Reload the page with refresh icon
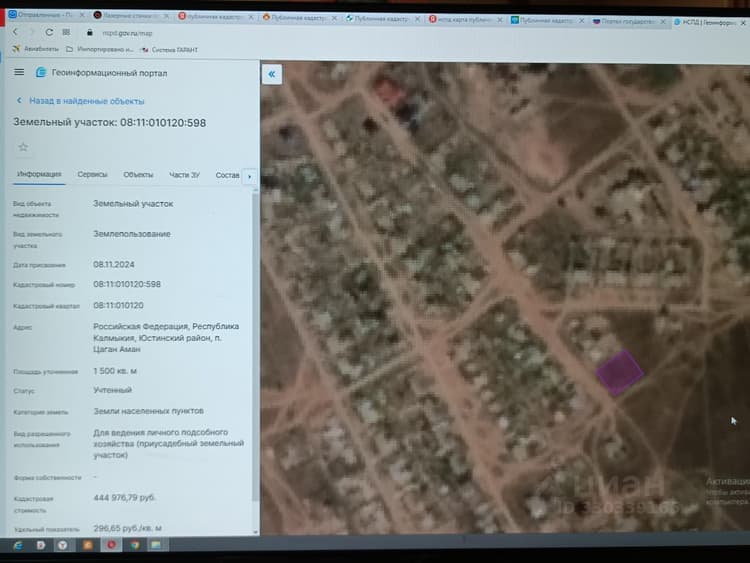The height and width of the screenshot is (563, 750). (49, 32)
